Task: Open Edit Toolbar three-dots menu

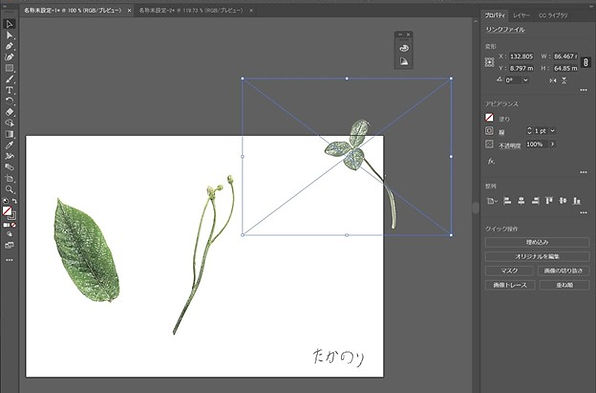Action: point(10,260)
